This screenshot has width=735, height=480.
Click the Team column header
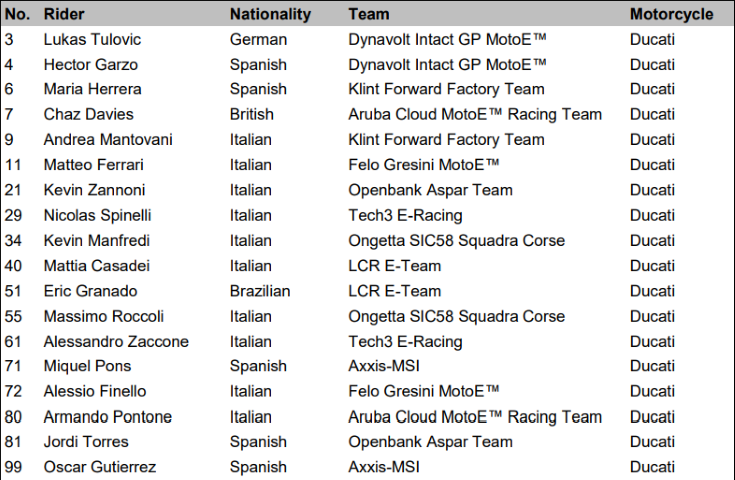[x=368, y=14]
